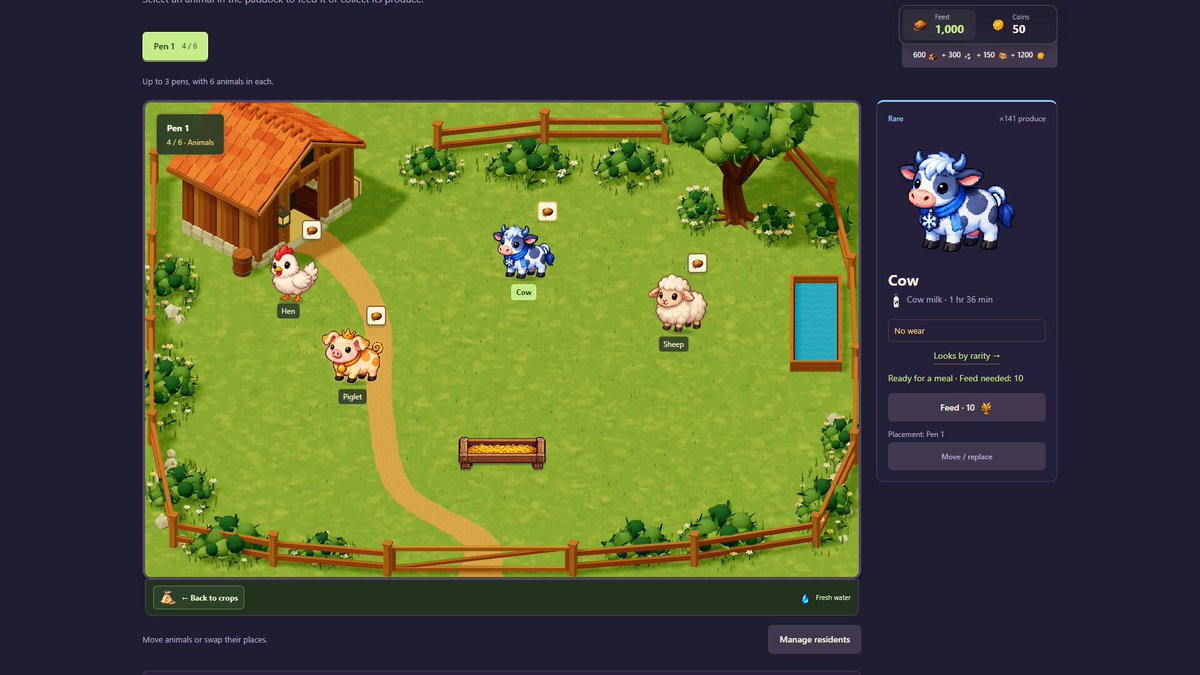
Task: Go Back to crops
Action: [198, 598]
